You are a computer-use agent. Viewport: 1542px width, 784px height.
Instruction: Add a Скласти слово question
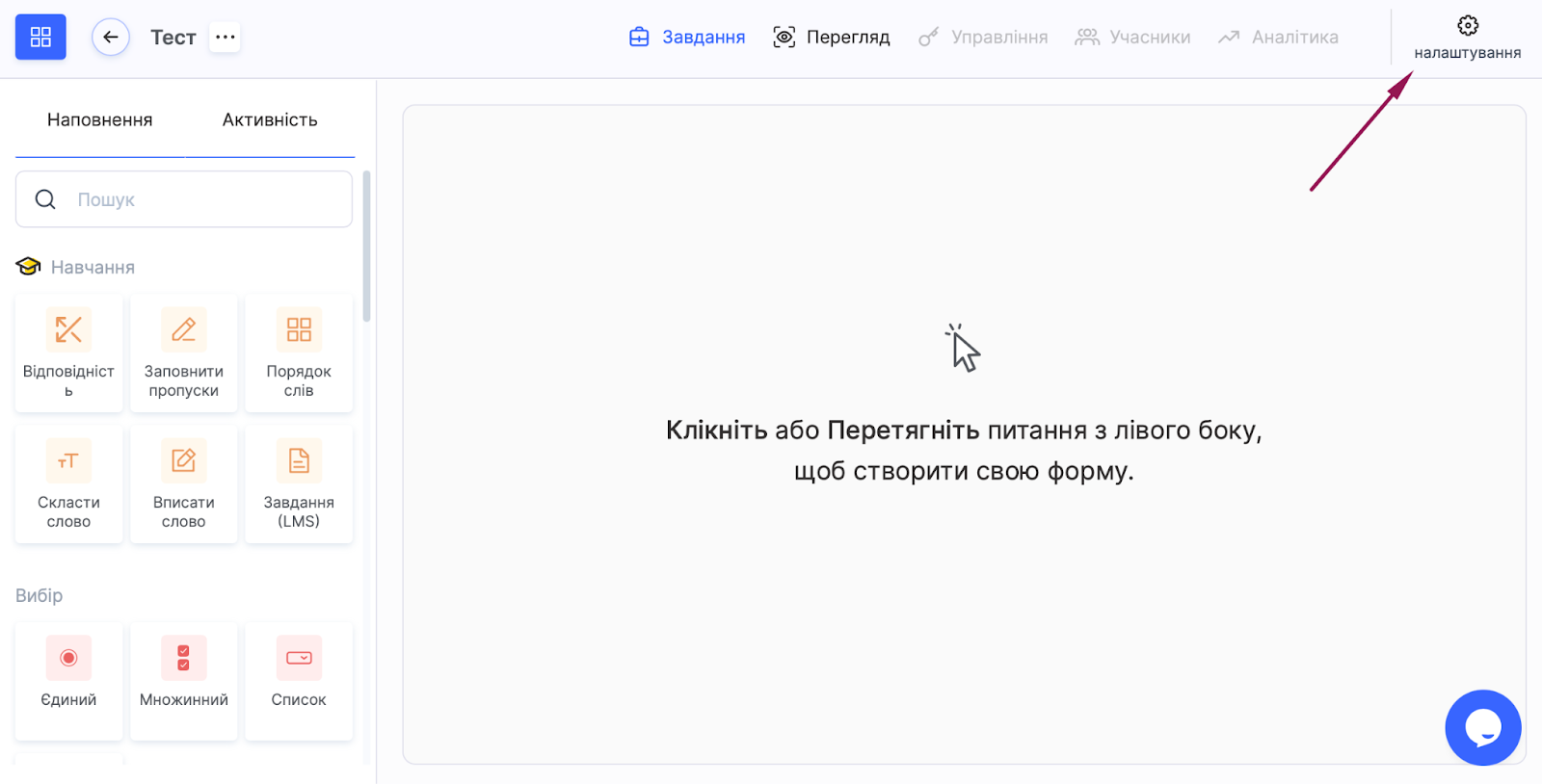68,484
